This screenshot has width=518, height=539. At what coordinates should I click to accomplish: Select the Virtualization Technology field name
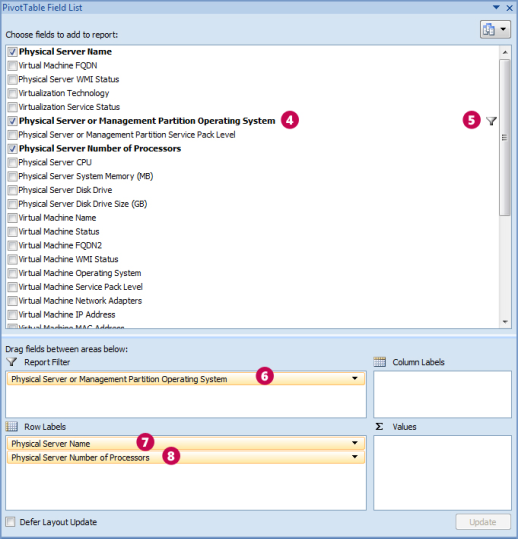pos(64,93)
